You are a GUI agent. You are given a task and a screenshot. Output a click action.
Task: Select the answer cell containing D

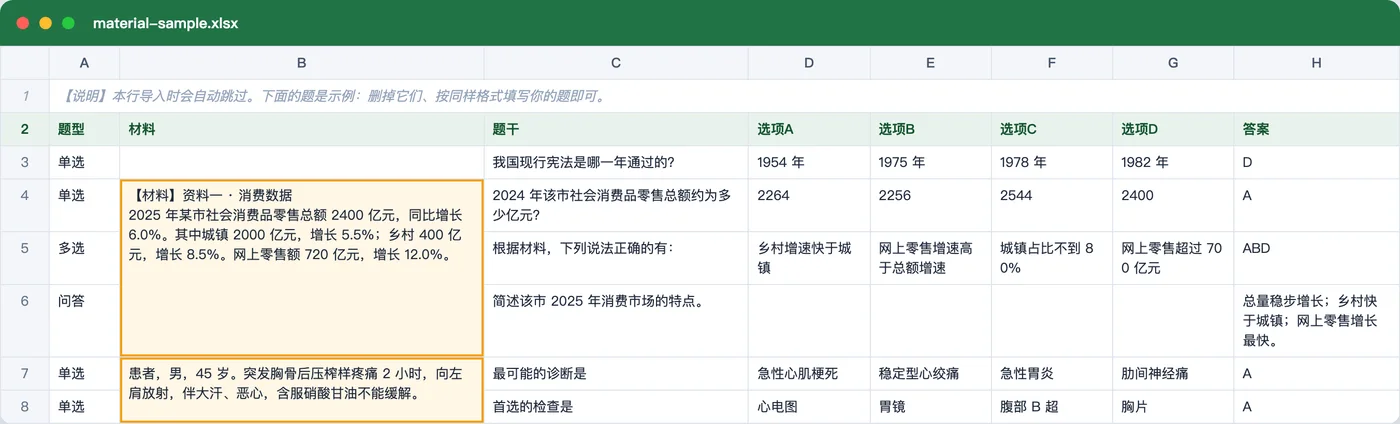(x=1317, y=162)
